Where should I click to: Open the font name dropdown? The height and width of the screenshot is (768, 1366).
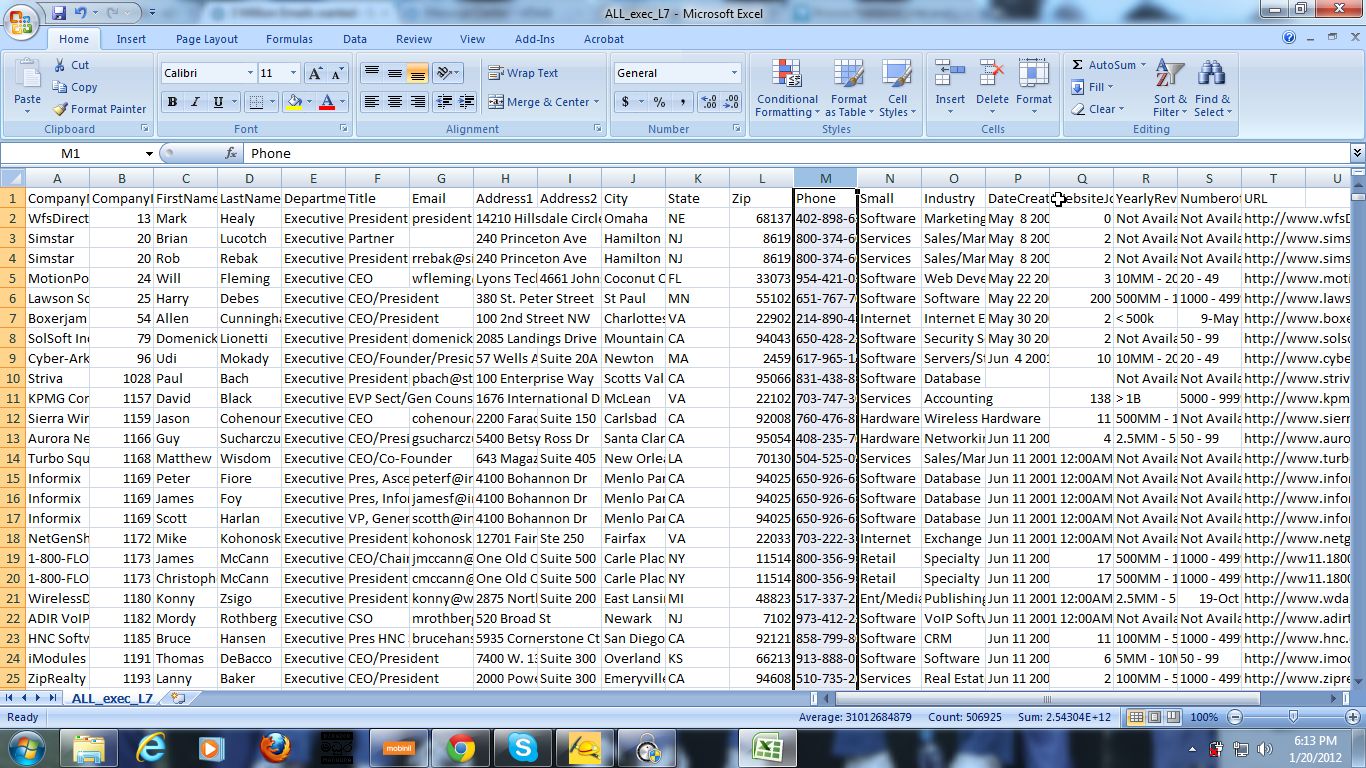point(250,73)
